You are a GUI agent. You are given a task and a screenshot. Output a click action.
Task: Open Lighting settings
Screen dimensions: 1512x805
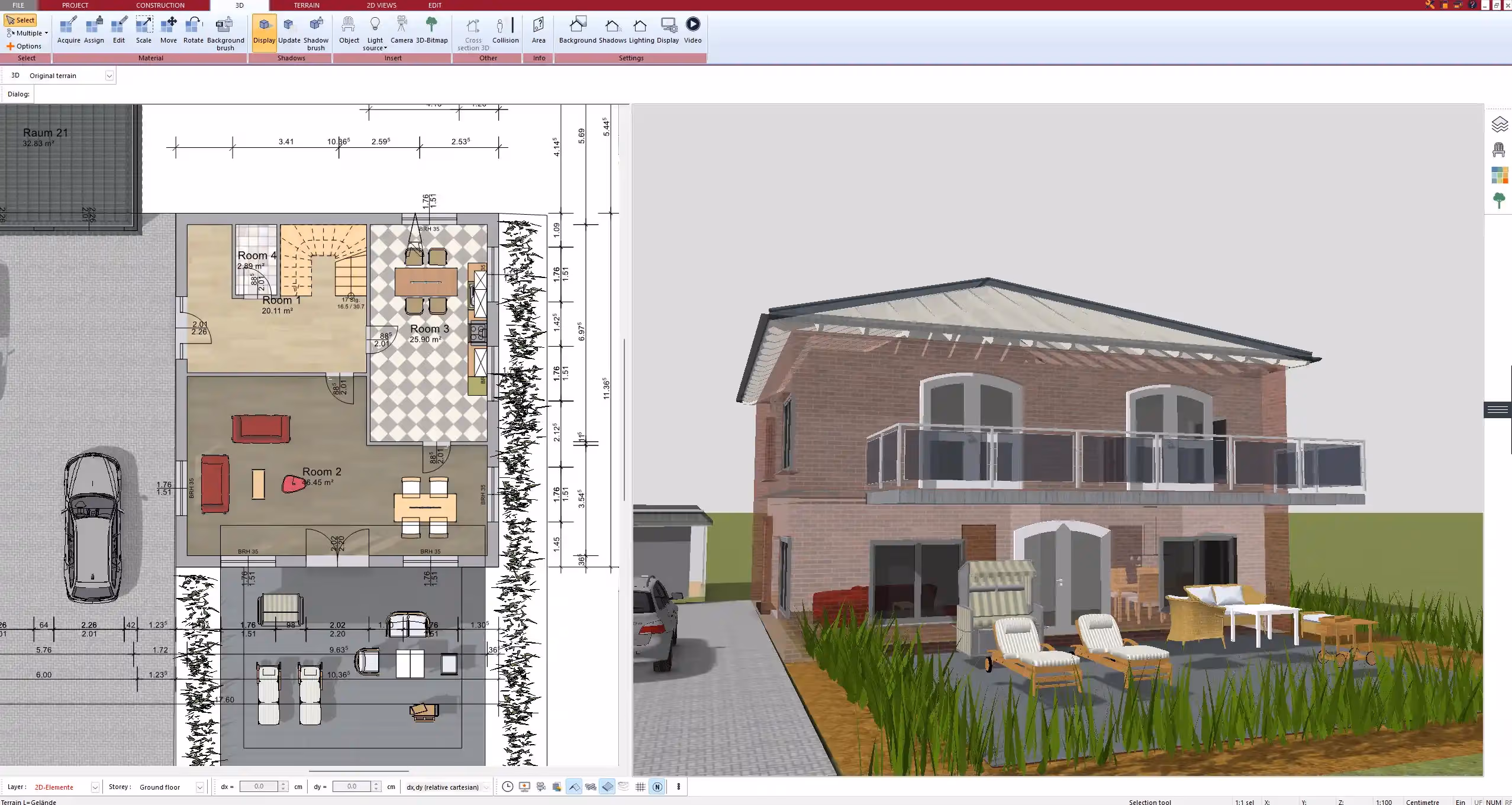point(641,30)
